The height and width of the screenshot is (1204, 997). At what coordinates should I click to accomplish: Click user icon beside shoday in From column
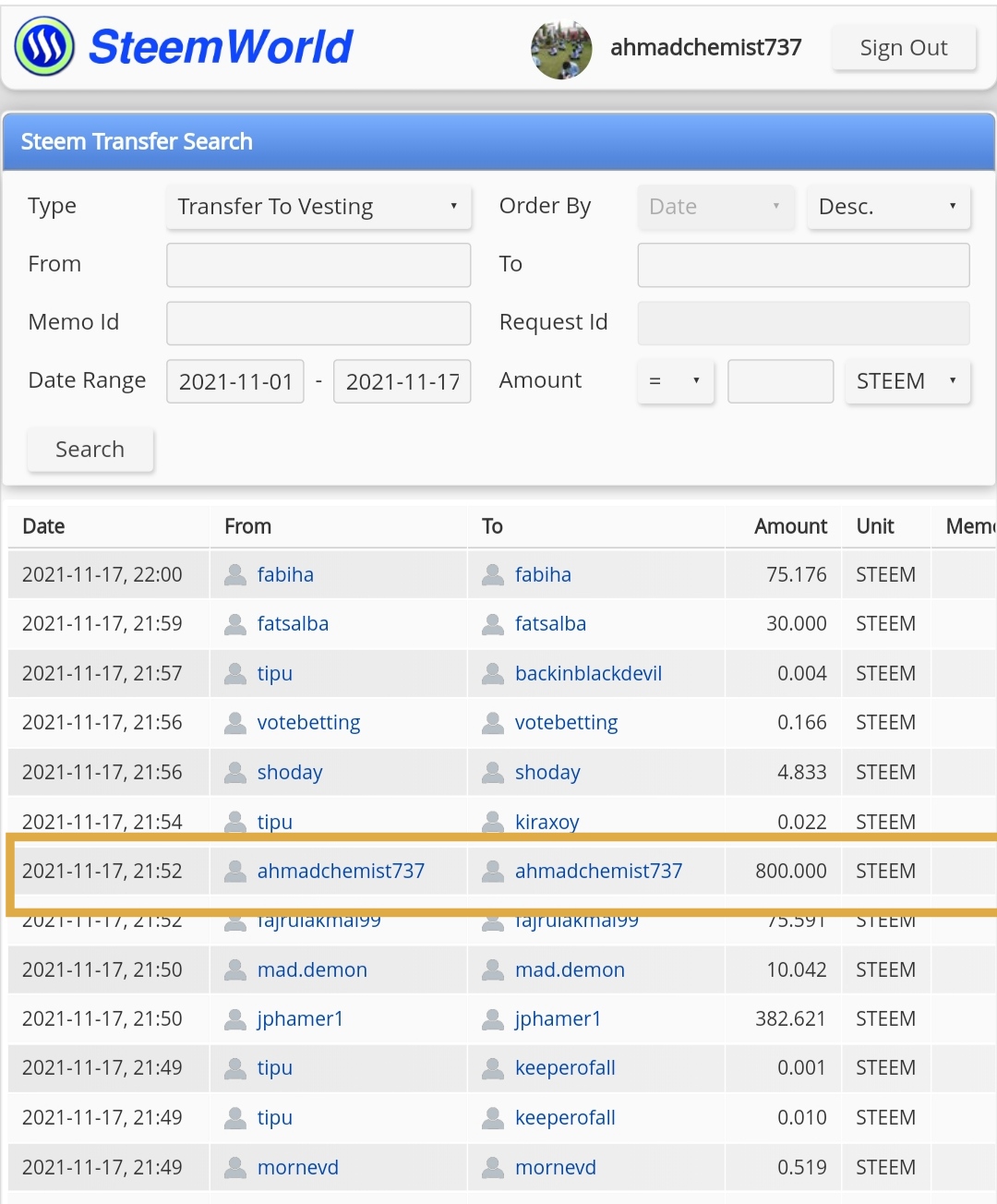[x=235, y=772]
